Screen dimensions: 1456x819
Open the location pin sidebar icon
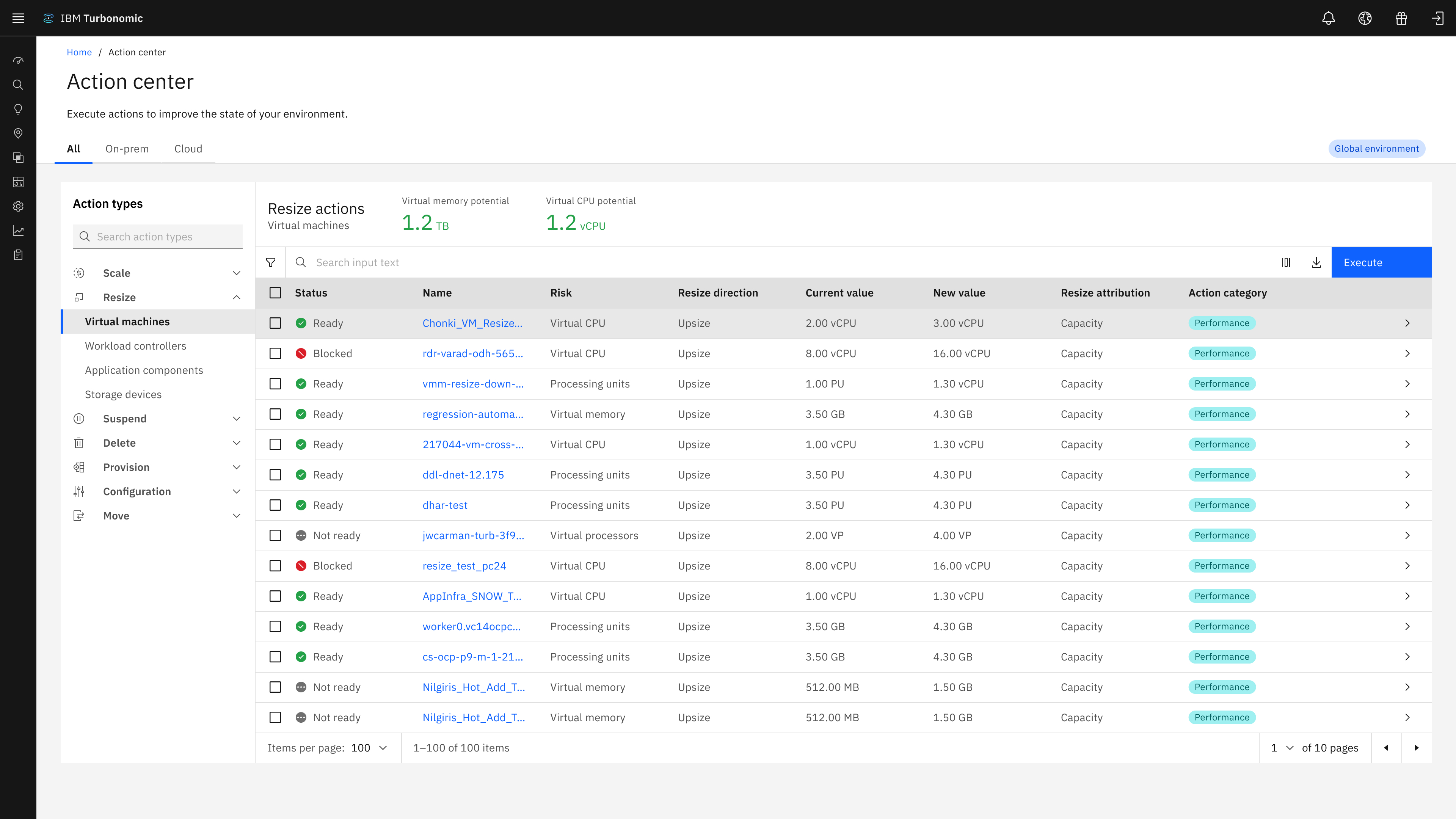[x=18, y=133]
